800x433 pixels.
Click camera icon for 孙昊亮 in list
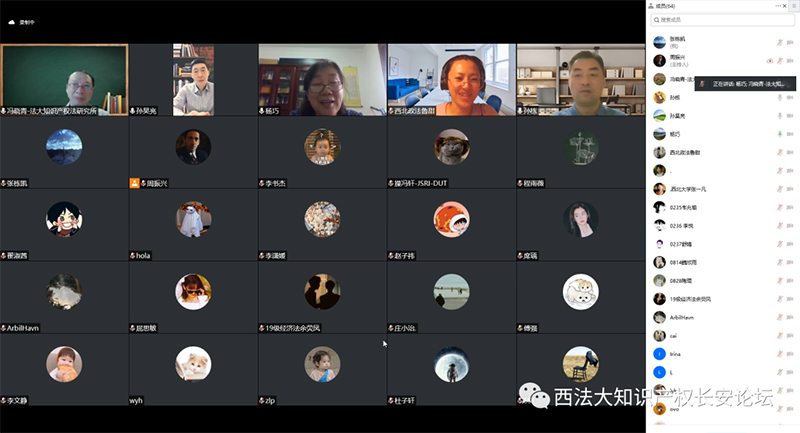[791, 116]
